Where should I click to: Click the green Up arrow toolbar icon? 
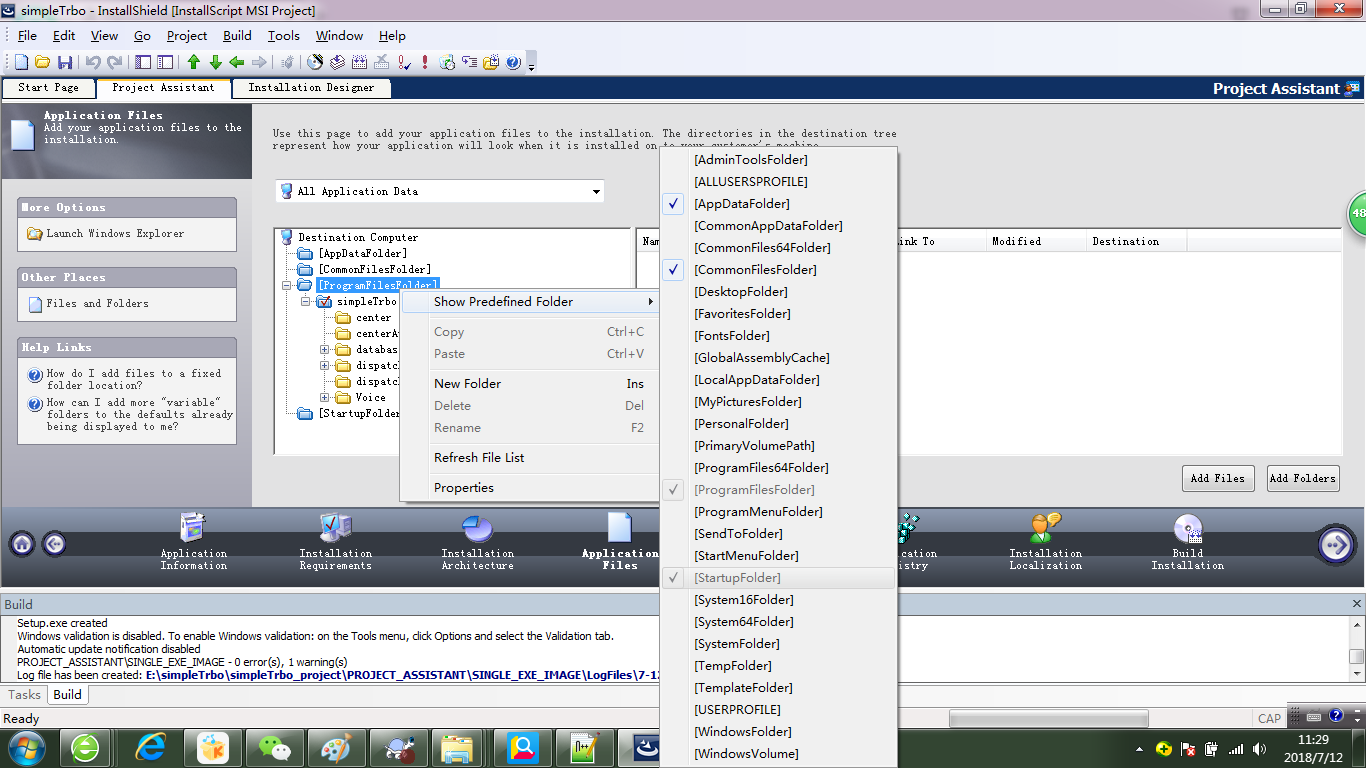[194, 62]
